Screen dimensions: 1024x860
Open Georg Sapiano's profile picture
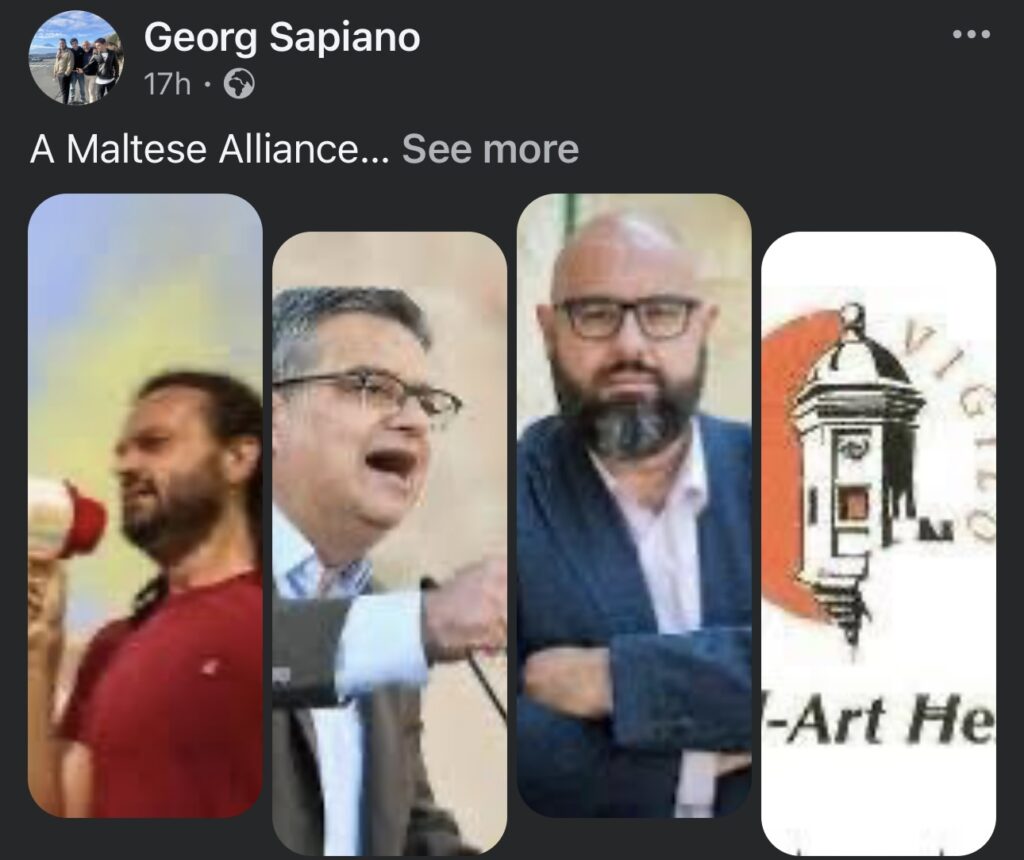point(76,57)
